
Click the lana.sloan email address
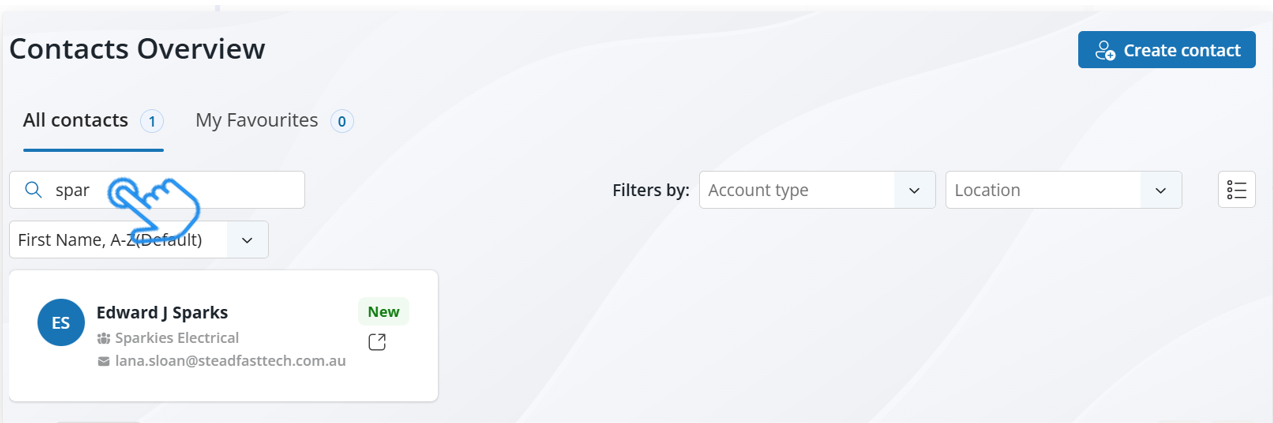[x=230, y=361]
